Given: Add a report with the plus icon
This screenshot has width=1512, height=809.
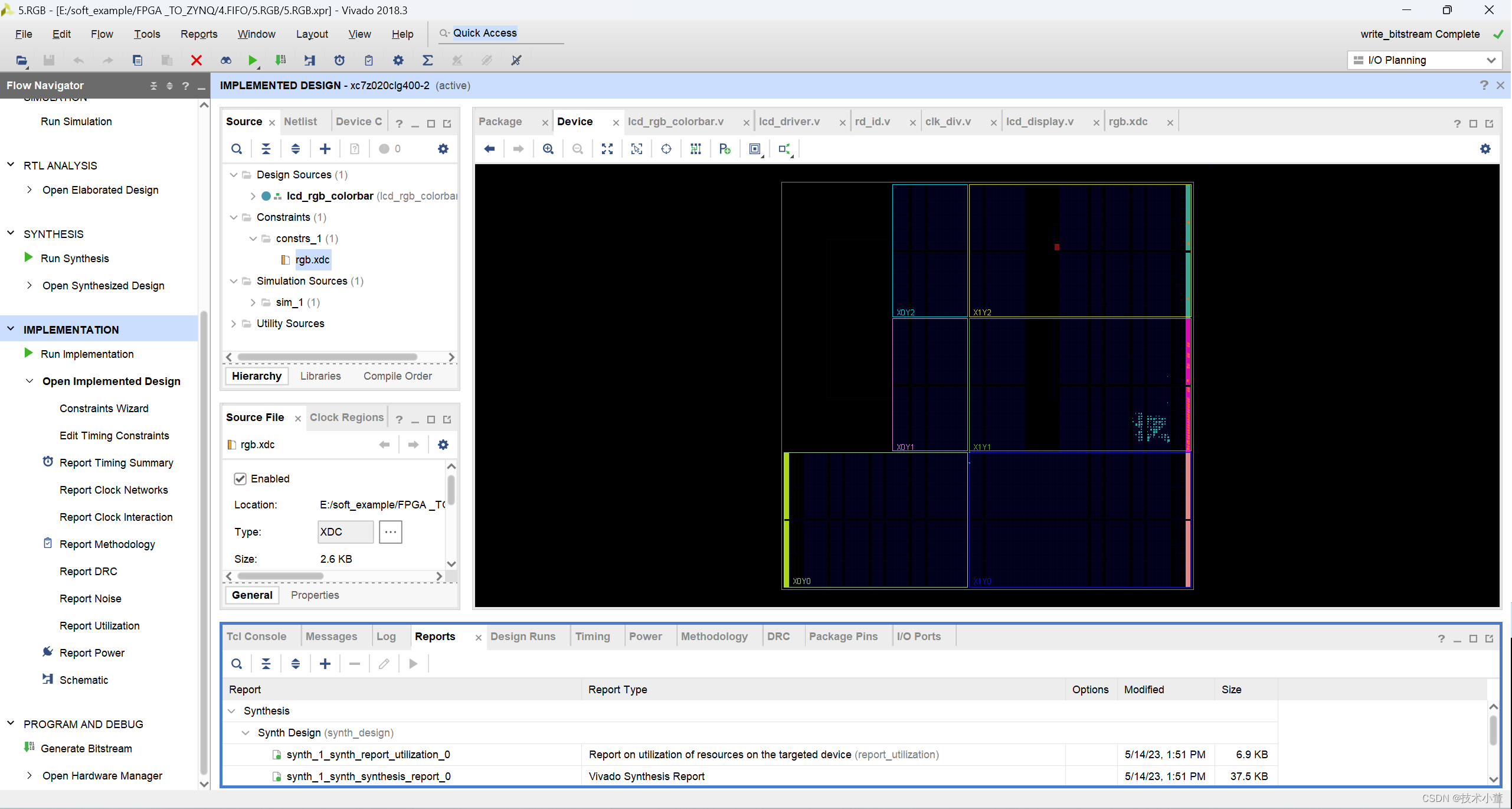Looking at the screenshot, I should click(325, 664).
